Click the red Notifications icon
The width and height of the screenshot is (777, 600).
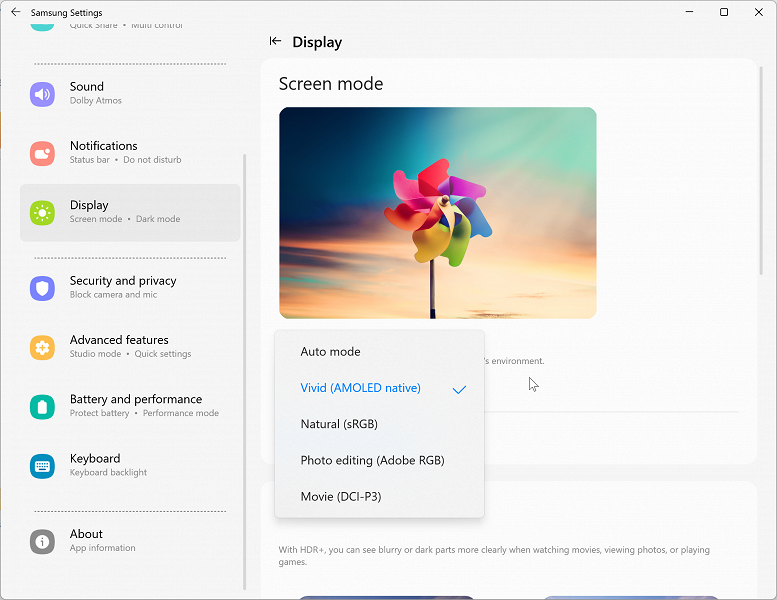pyautogui.click(x=42, y=154)
